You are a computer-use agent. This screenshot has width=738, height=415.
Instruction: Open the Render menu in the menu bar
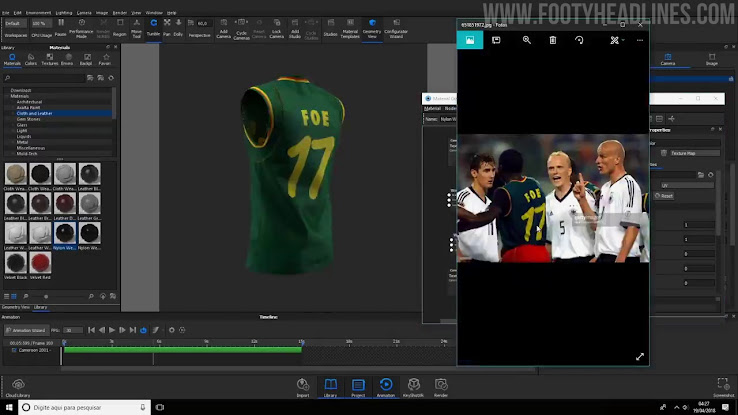[x=120, y=12]
